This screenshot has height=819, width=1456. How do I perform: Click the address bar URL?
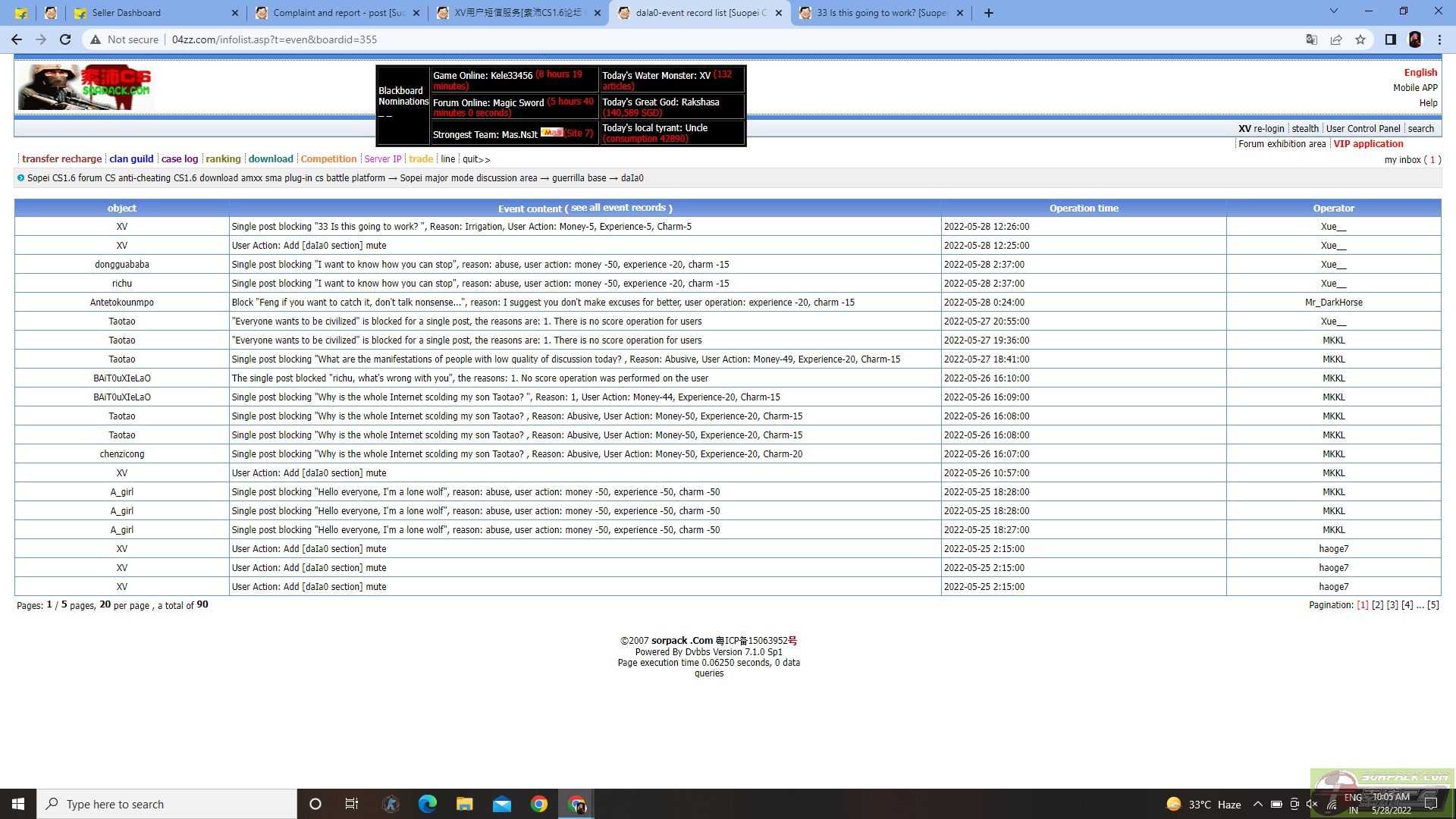pos(275,39)
